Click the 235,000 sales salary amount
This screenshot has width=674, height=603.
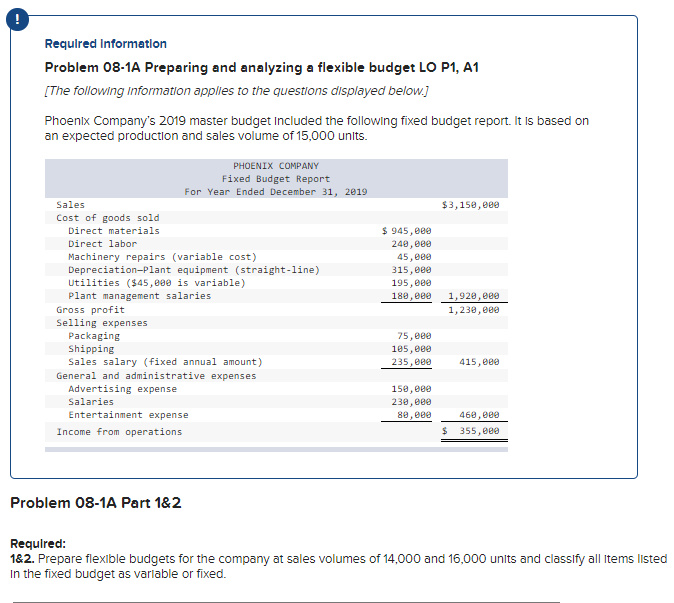(411, 362)
